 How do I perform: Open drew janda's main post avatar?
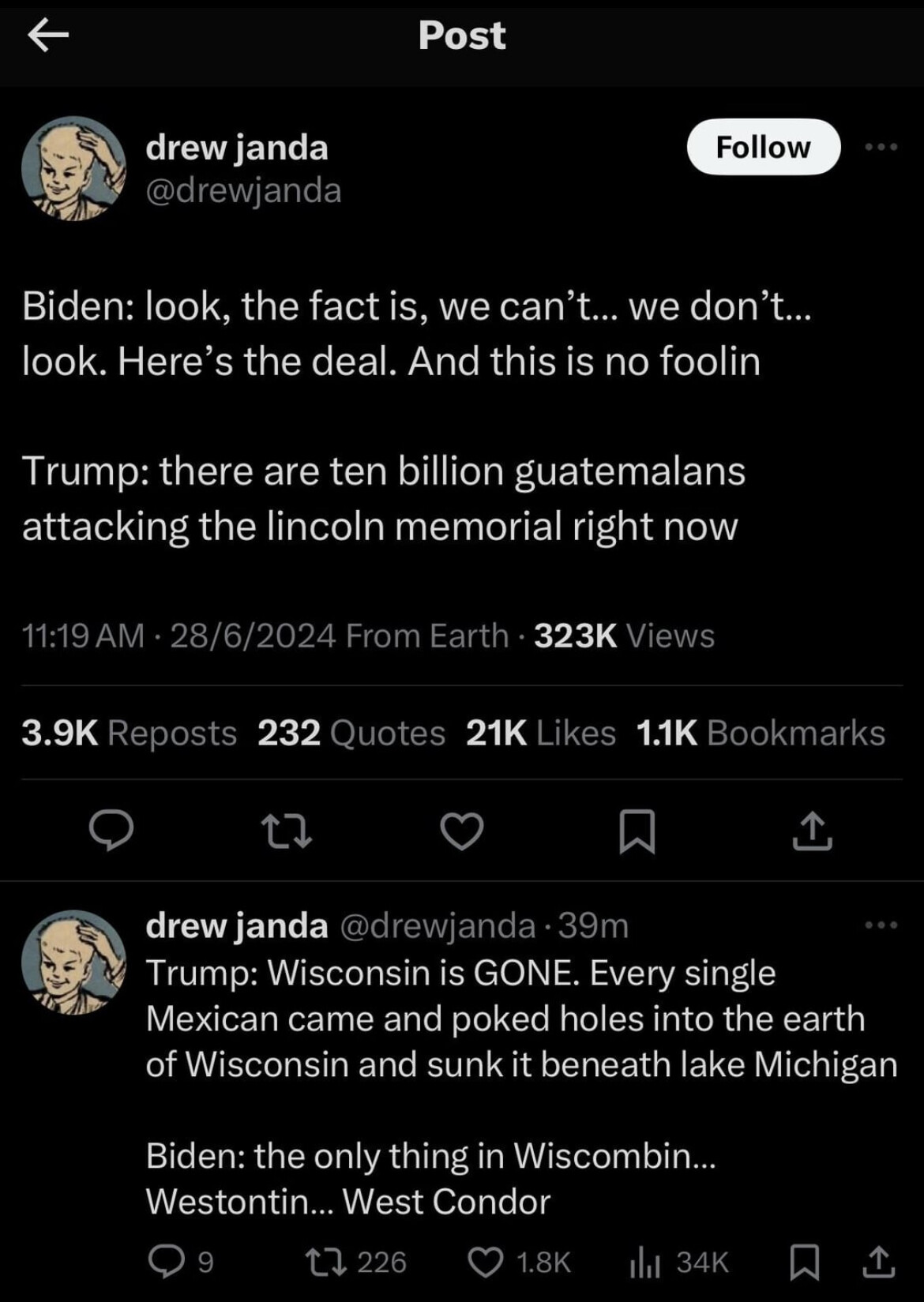tap(73, 168)
